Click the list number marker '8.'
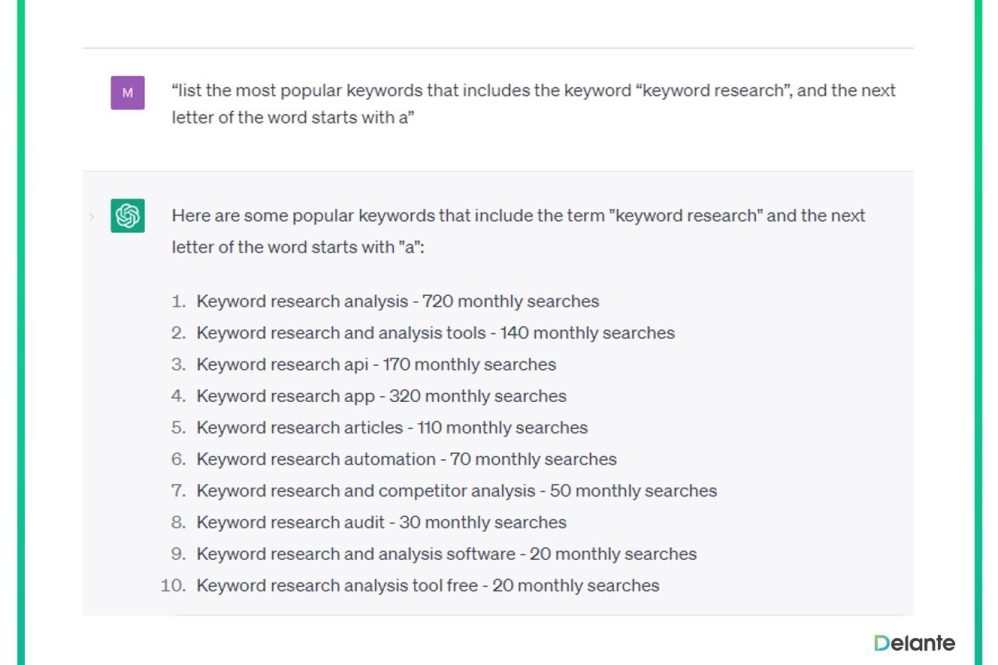Viewport: 998px width, 665px height. tap(179, 522)
